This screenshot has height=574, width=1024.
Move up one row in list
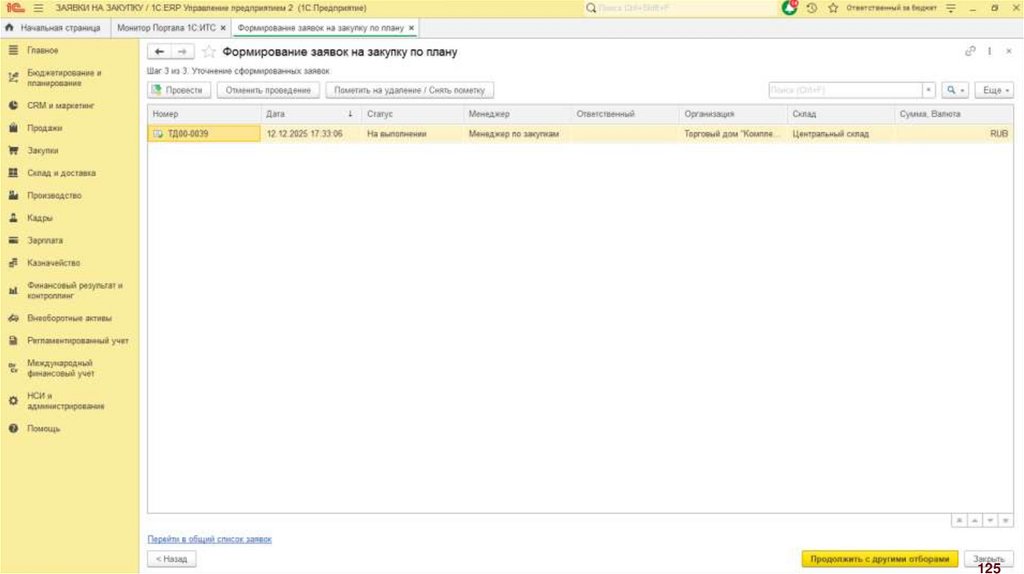tap(974, 520)
